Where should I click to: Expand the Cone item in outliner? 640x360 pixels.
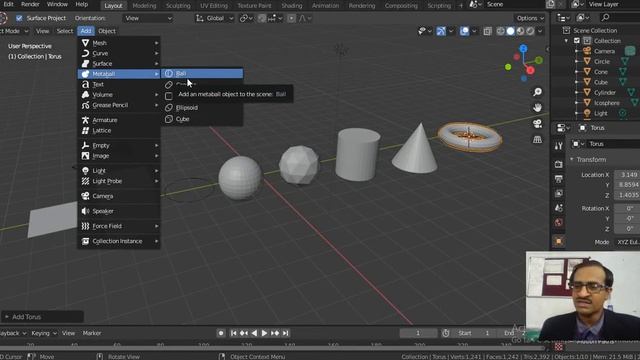pyautogui.click(x=577, y=72)
